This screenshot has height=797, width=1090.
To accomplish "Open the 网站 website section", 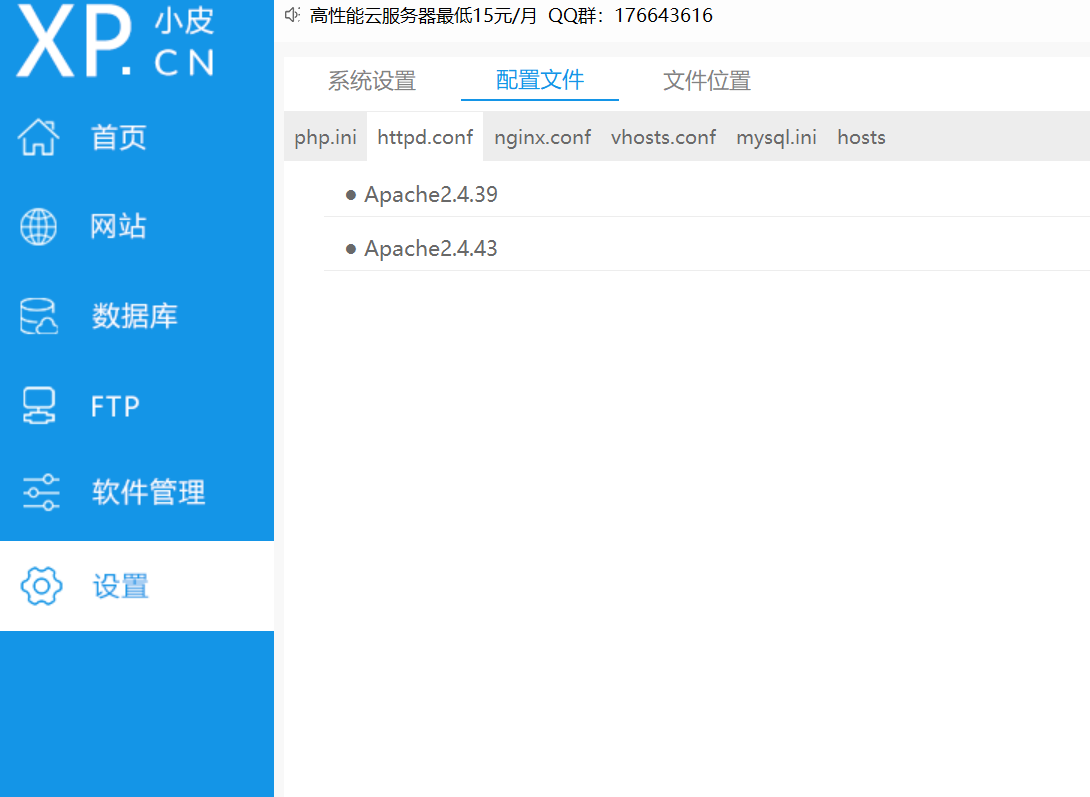I will (118, 227).
